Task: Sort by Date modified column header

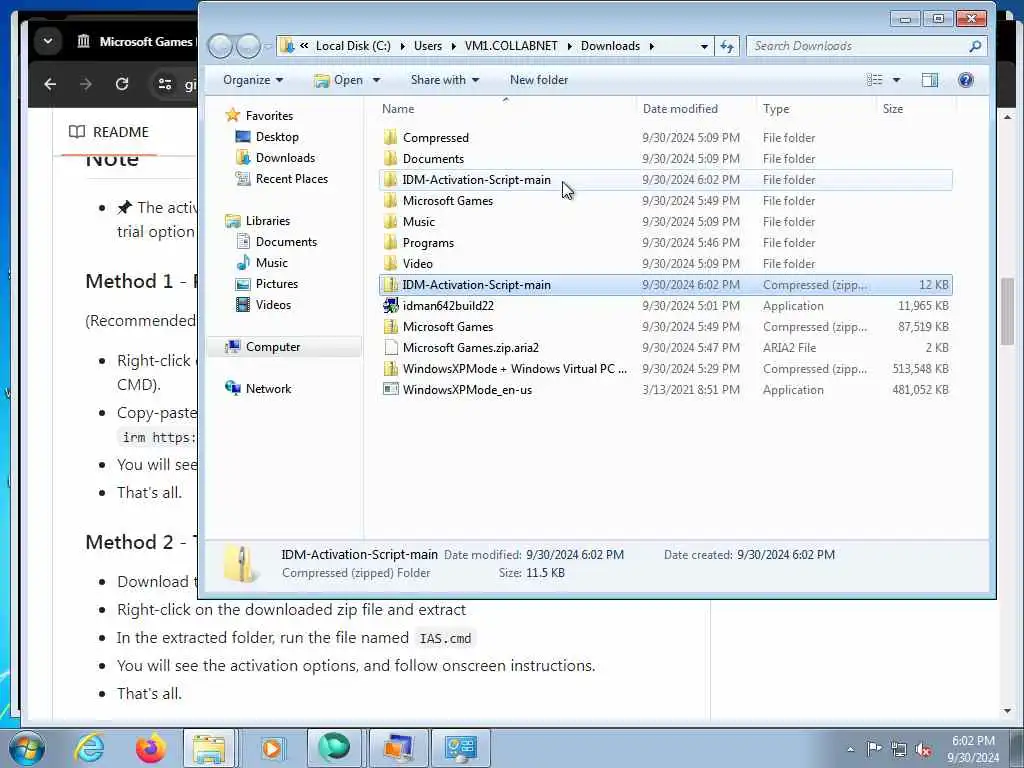Action: pyautogui.click(x=696, y=109)
